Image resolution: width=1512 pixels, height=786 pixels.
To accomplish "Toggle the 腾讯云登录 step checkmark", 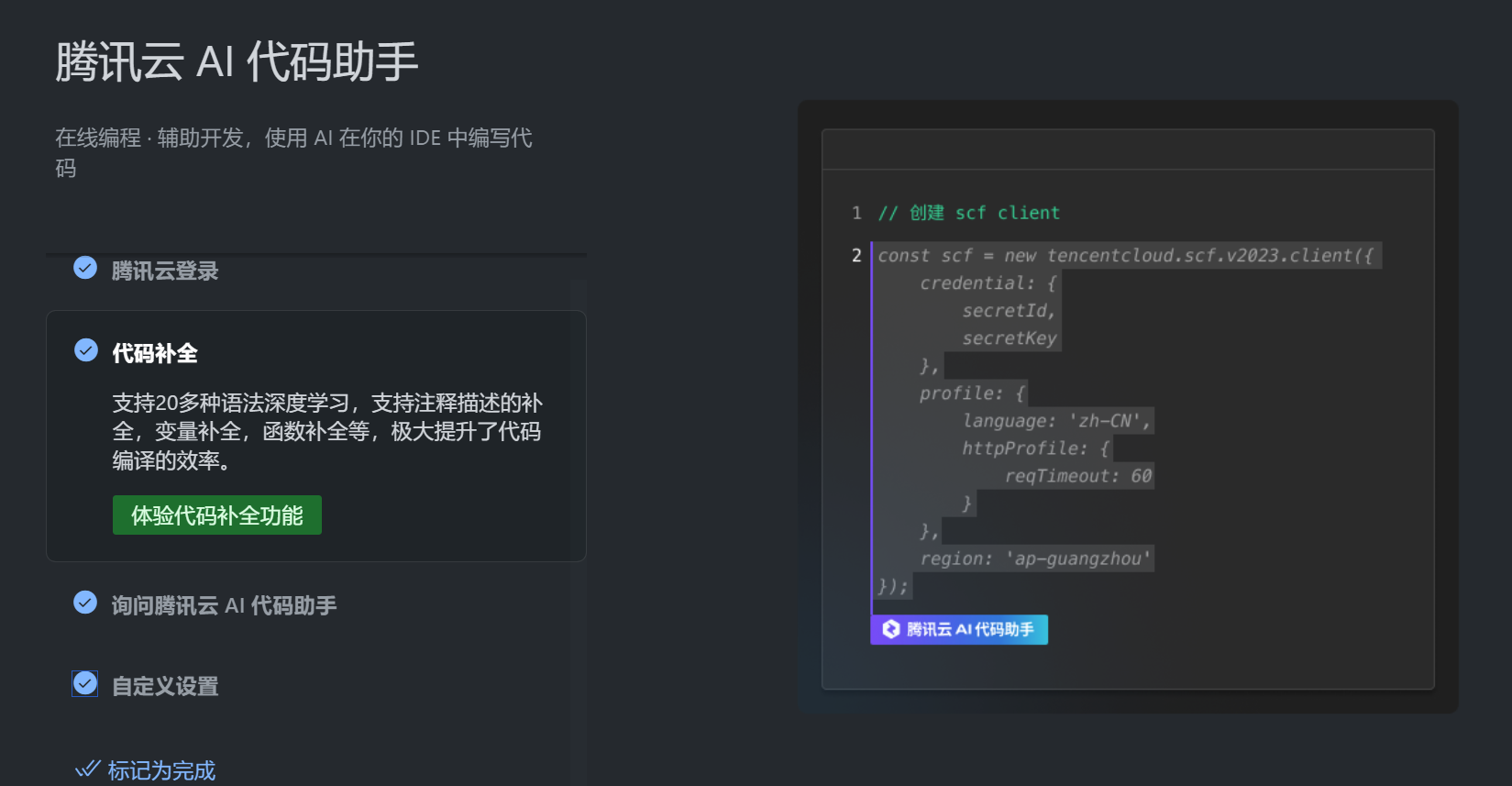I will click(85, 268).
